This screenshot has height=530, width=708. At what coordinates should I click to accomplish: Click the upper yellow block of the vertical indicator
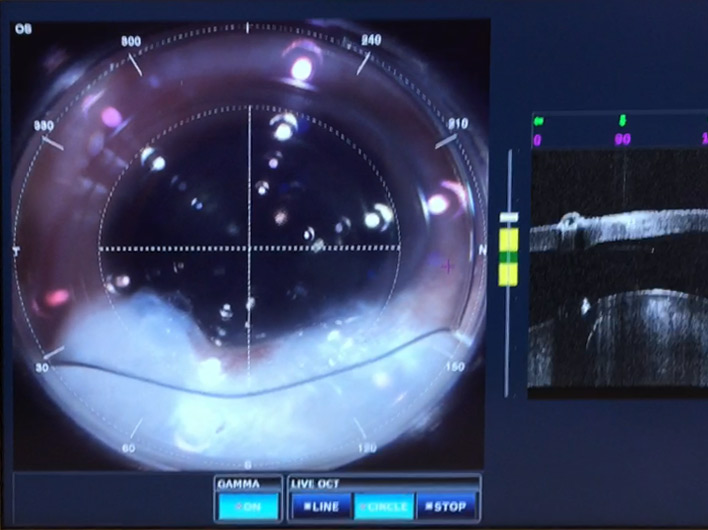[x=510, y=239]
